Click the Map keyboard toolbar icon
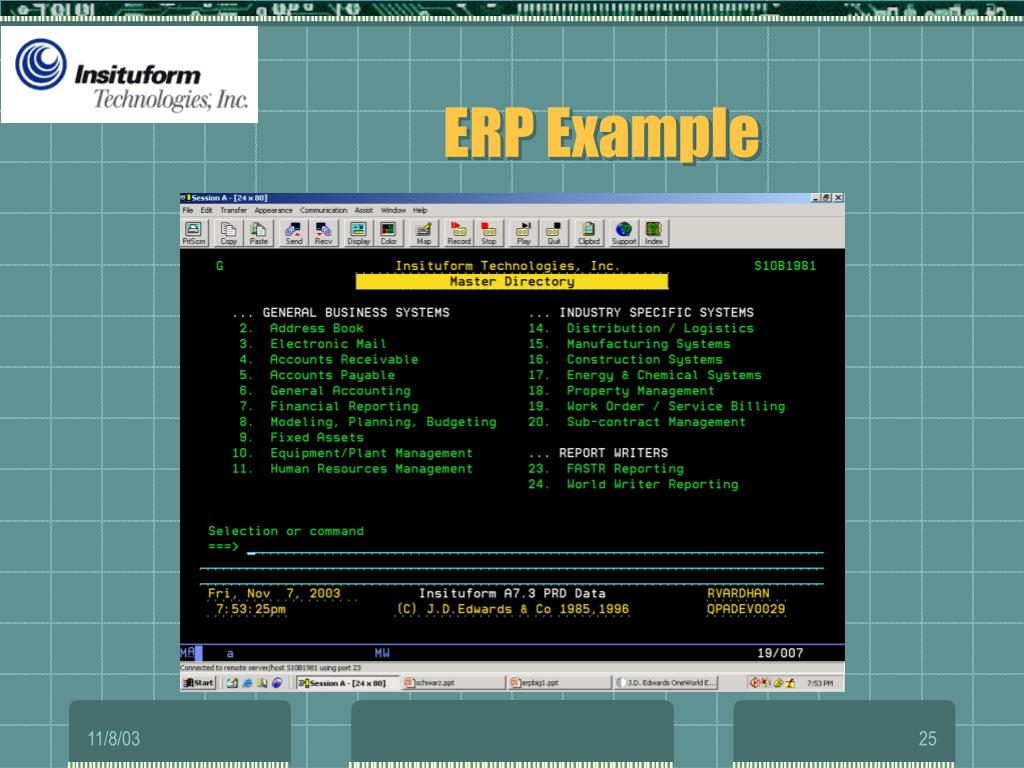Viewport: 1024px width, 768px height. 423,232
